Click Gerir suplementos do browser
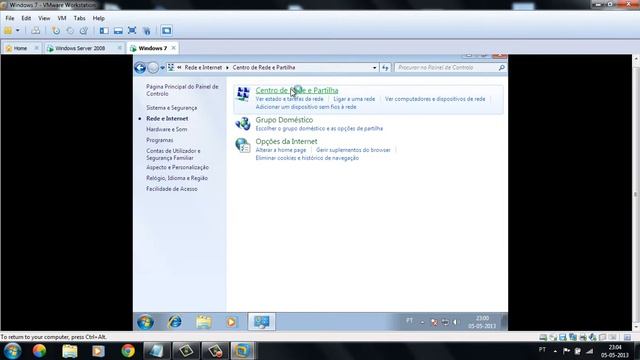640x360 pixels. (353, 150)
